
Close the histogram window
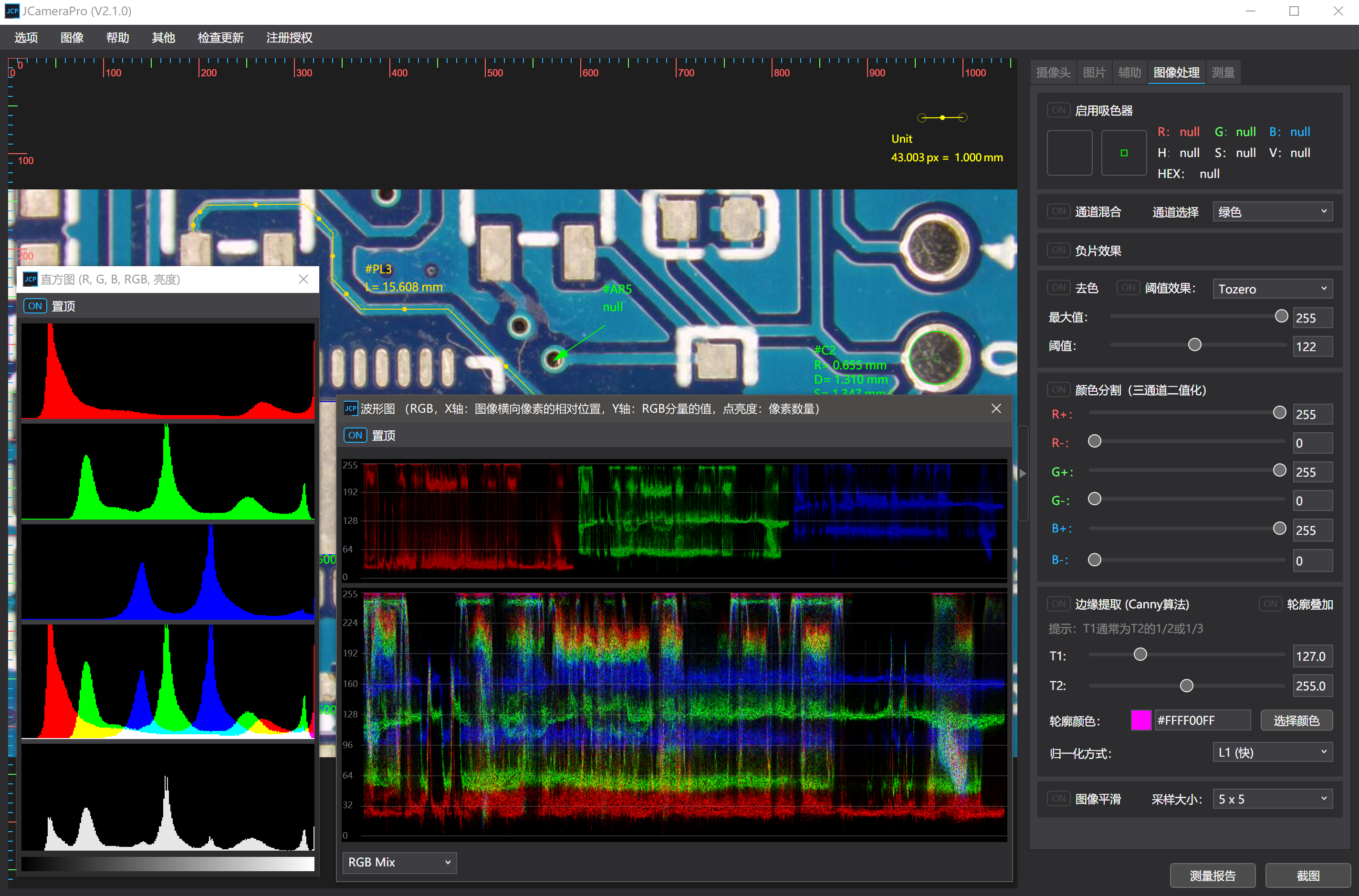(303, 279)
